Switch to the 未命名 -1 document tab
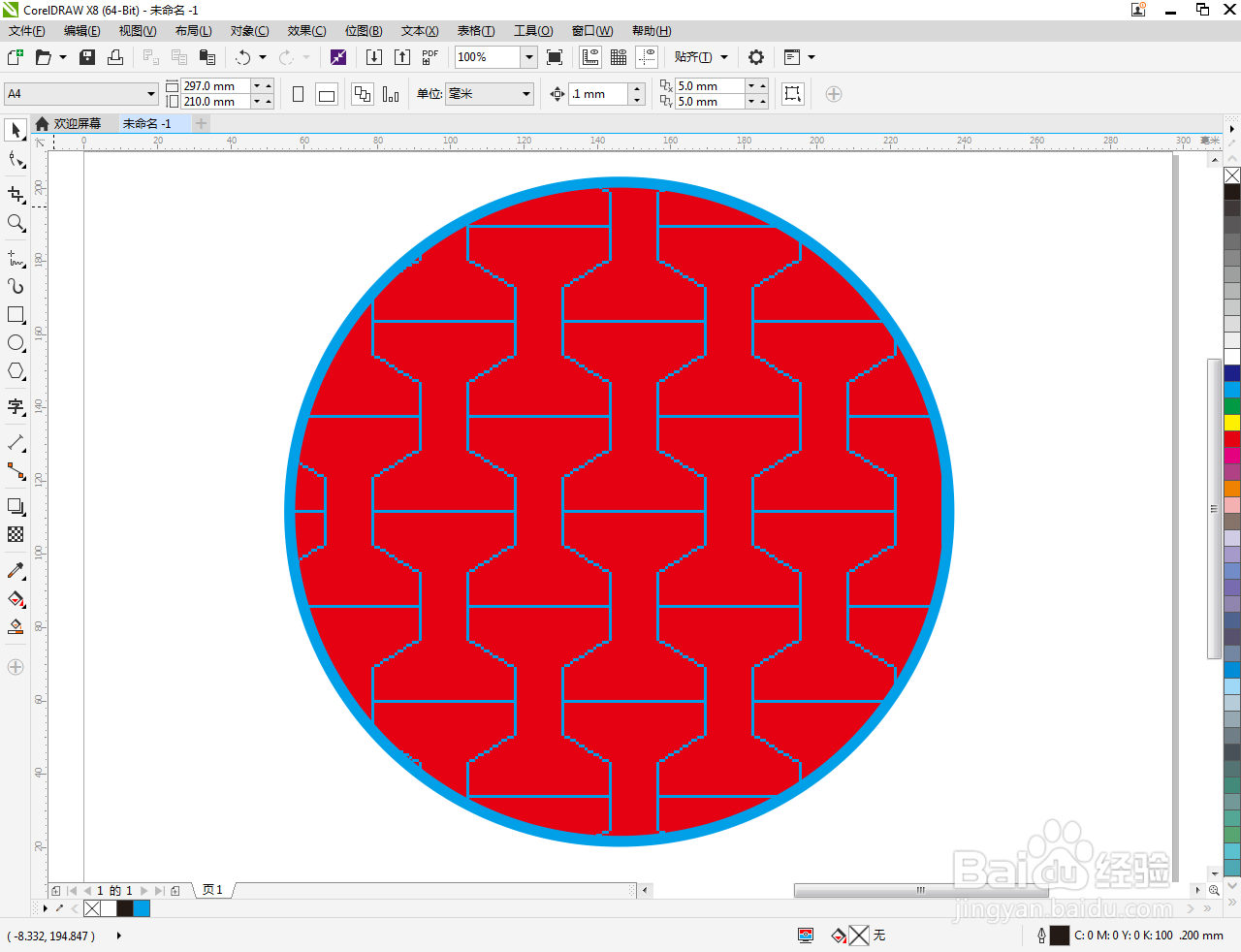1241x952 pixels. [146, 124]
